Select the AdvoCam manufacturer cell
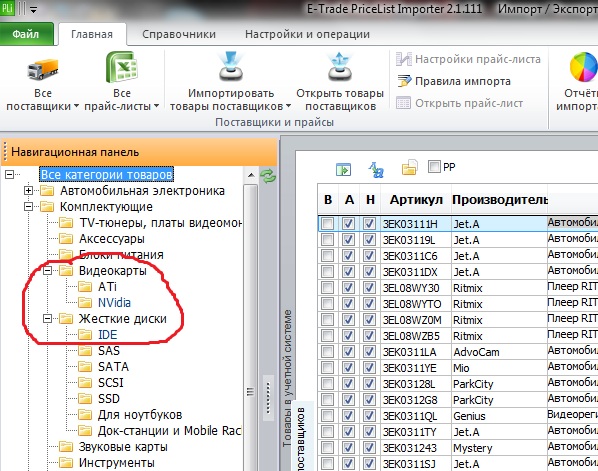The image size is (598, 471). (499, 352)
